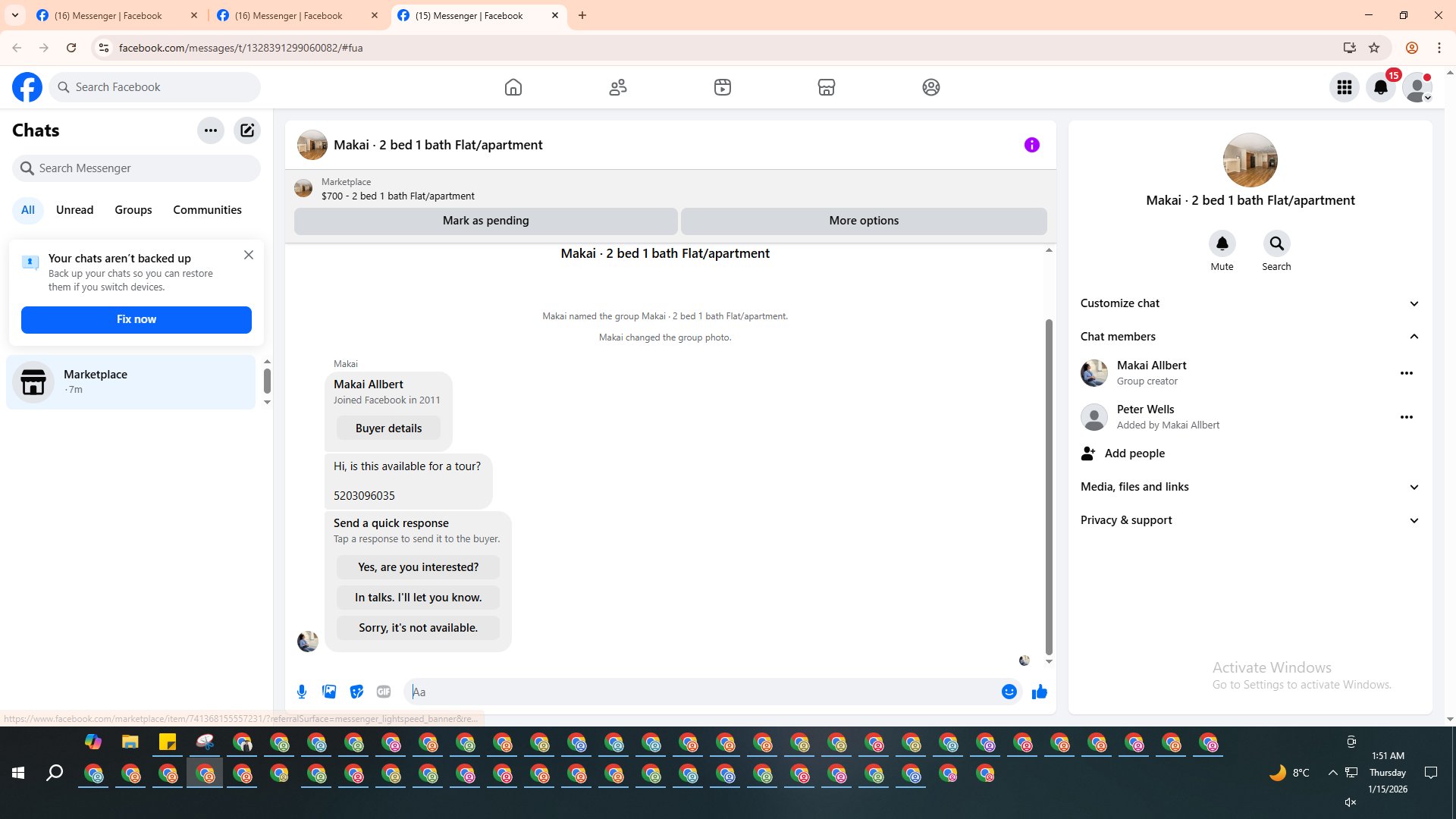1456x819 pixels.
Task: Switch to the Unread chats tab
Action: [74, 210]
